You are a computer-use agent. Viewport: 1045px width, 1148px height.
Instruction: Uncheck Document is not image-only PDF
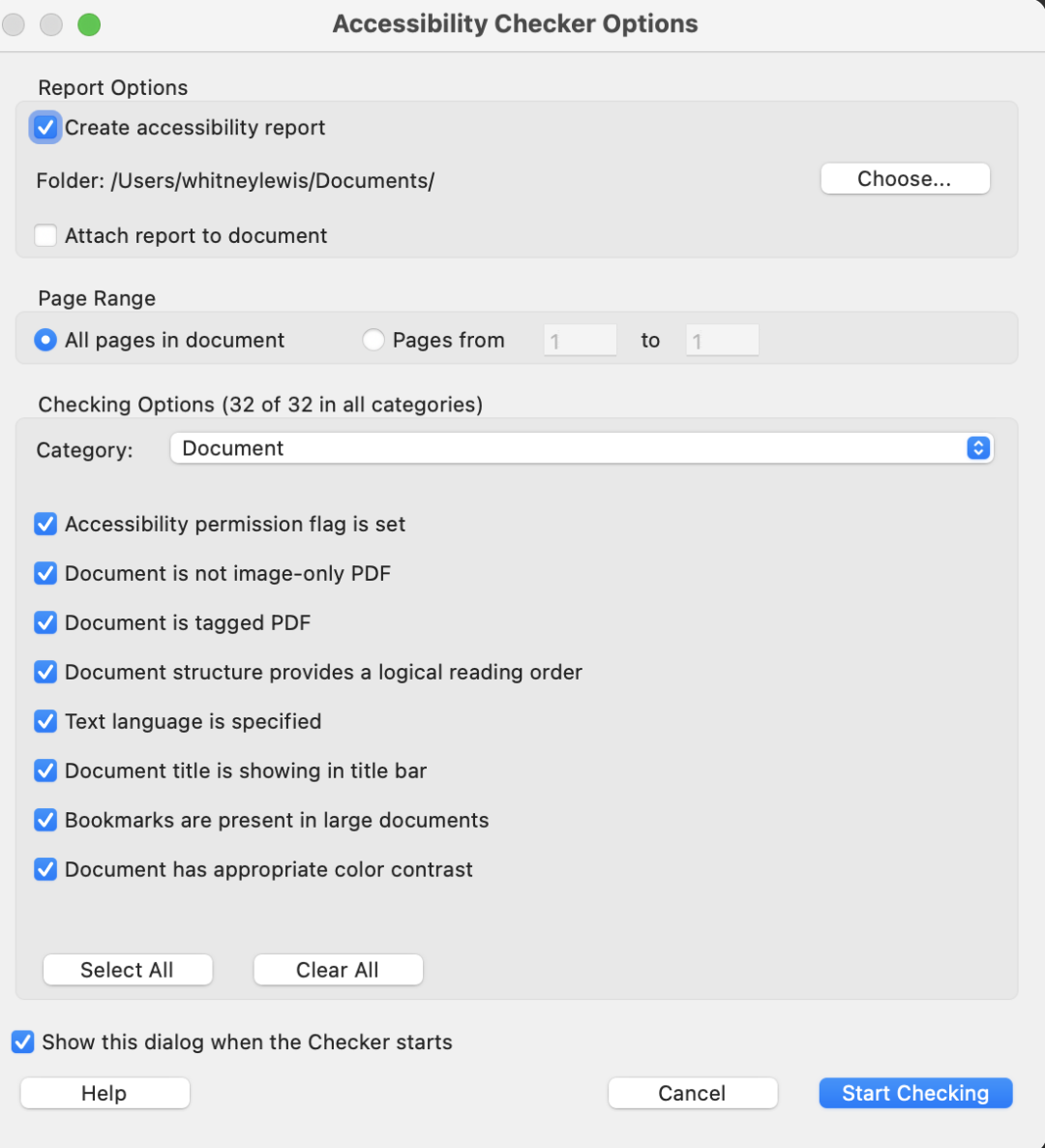(x=45, y=573)
